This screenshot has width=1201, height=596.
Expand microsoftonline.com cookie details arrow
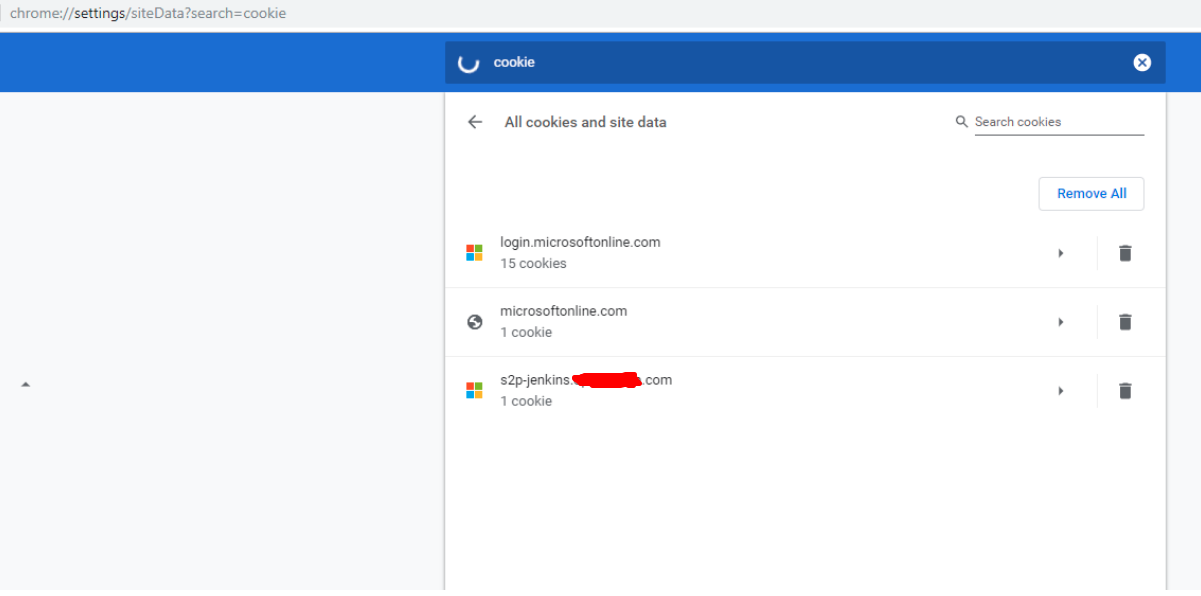click(x=1060, y=322)
